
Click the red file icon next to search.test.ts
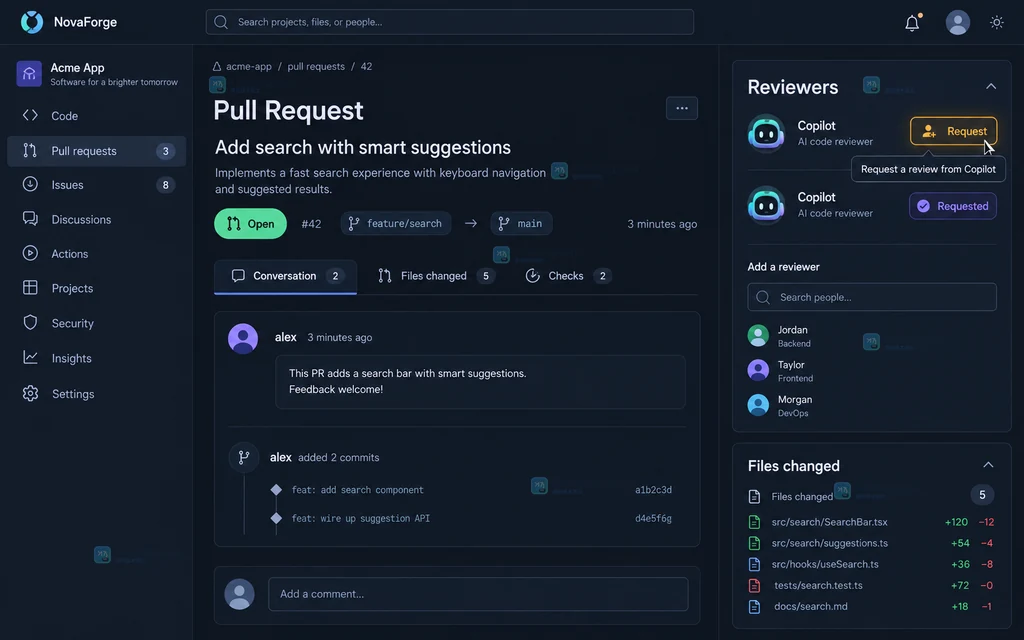click(x=754, y=585)
